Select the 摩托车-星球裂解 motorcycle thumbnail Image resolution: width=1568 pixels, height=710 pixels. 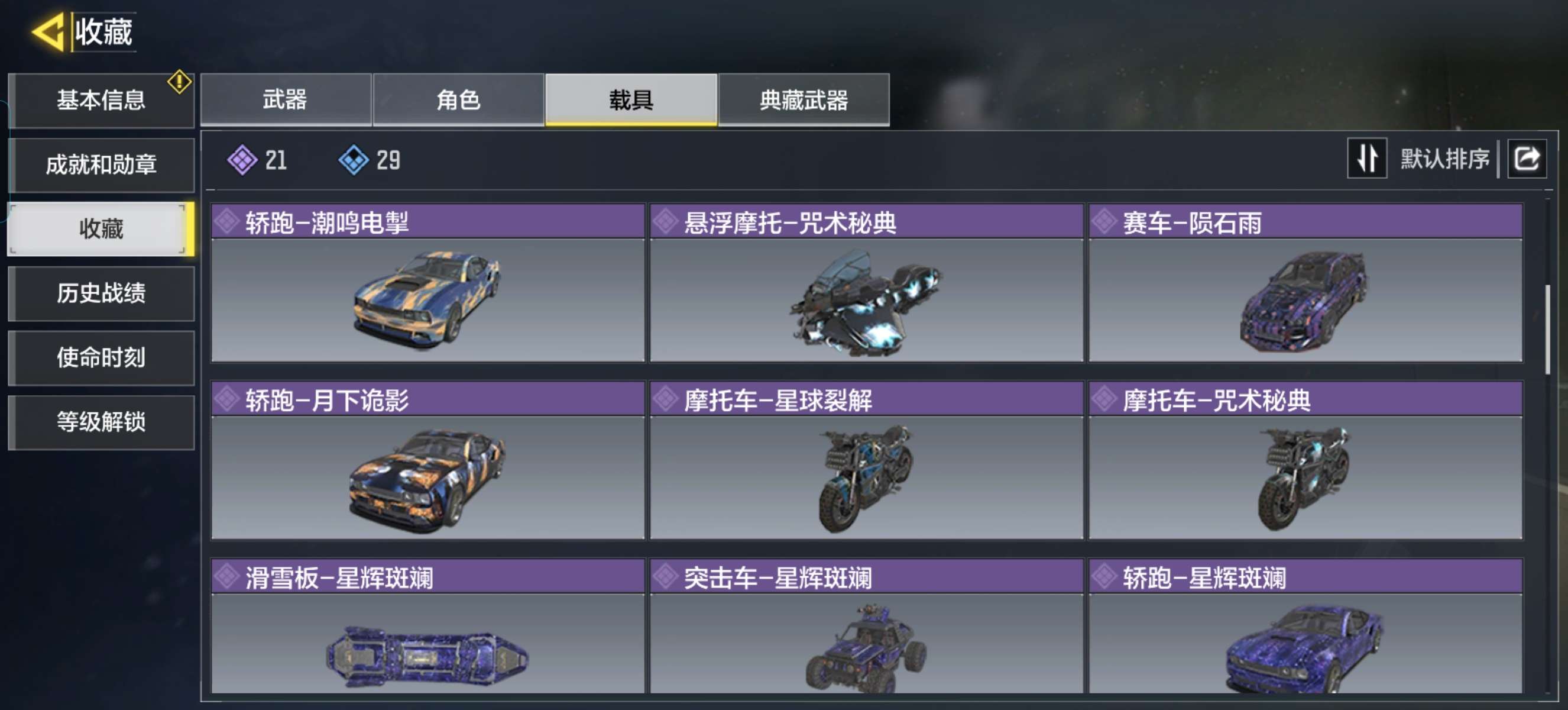(x=866, y=477)
